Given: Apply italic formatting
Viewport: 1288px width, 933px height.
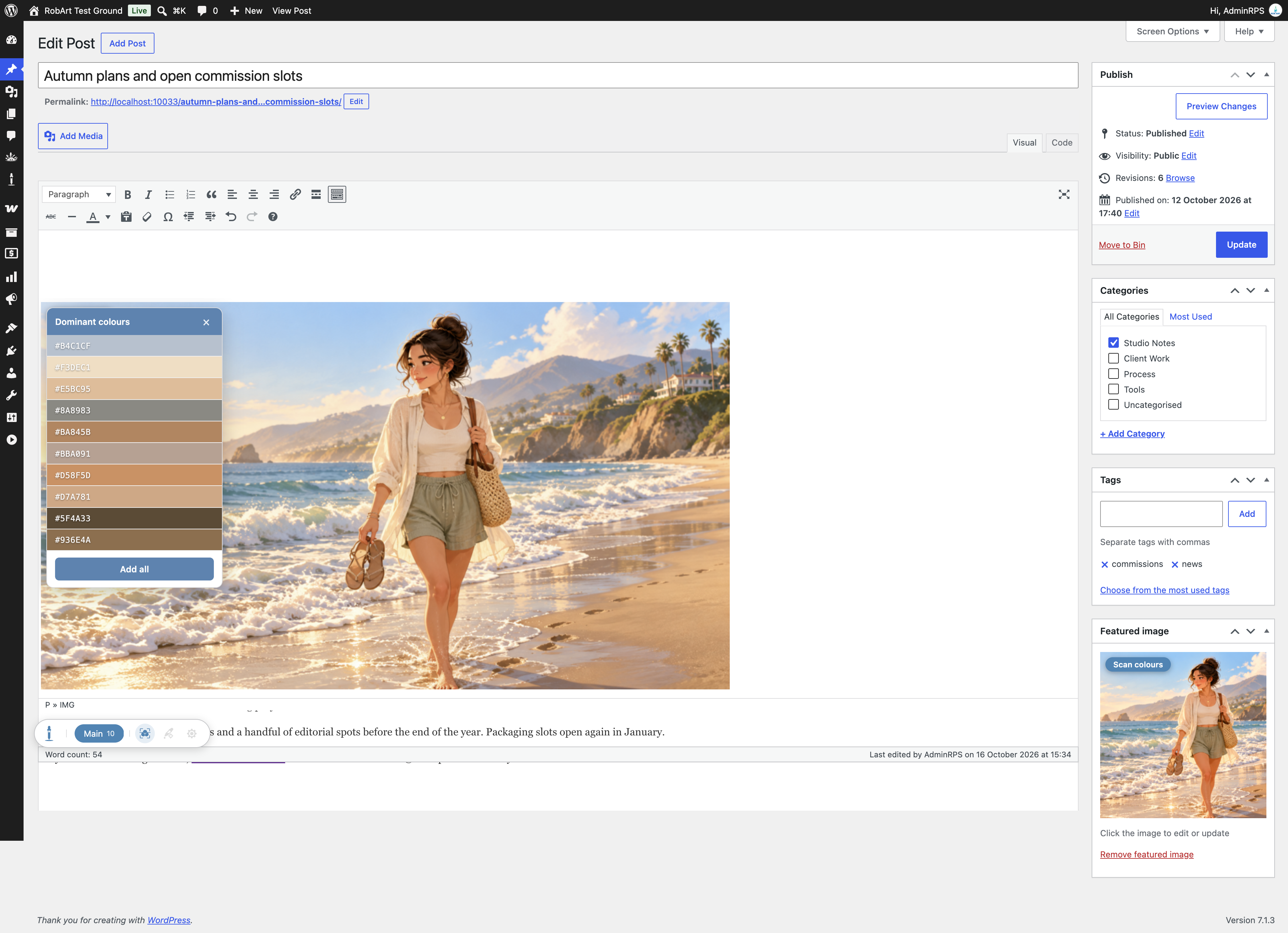Looking at the screenshot, I should (148, 195).
